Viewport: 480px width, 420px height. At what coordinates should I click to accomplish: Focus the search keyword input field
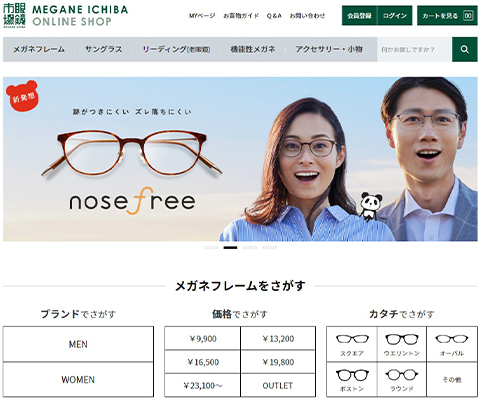tap(414, 49)
